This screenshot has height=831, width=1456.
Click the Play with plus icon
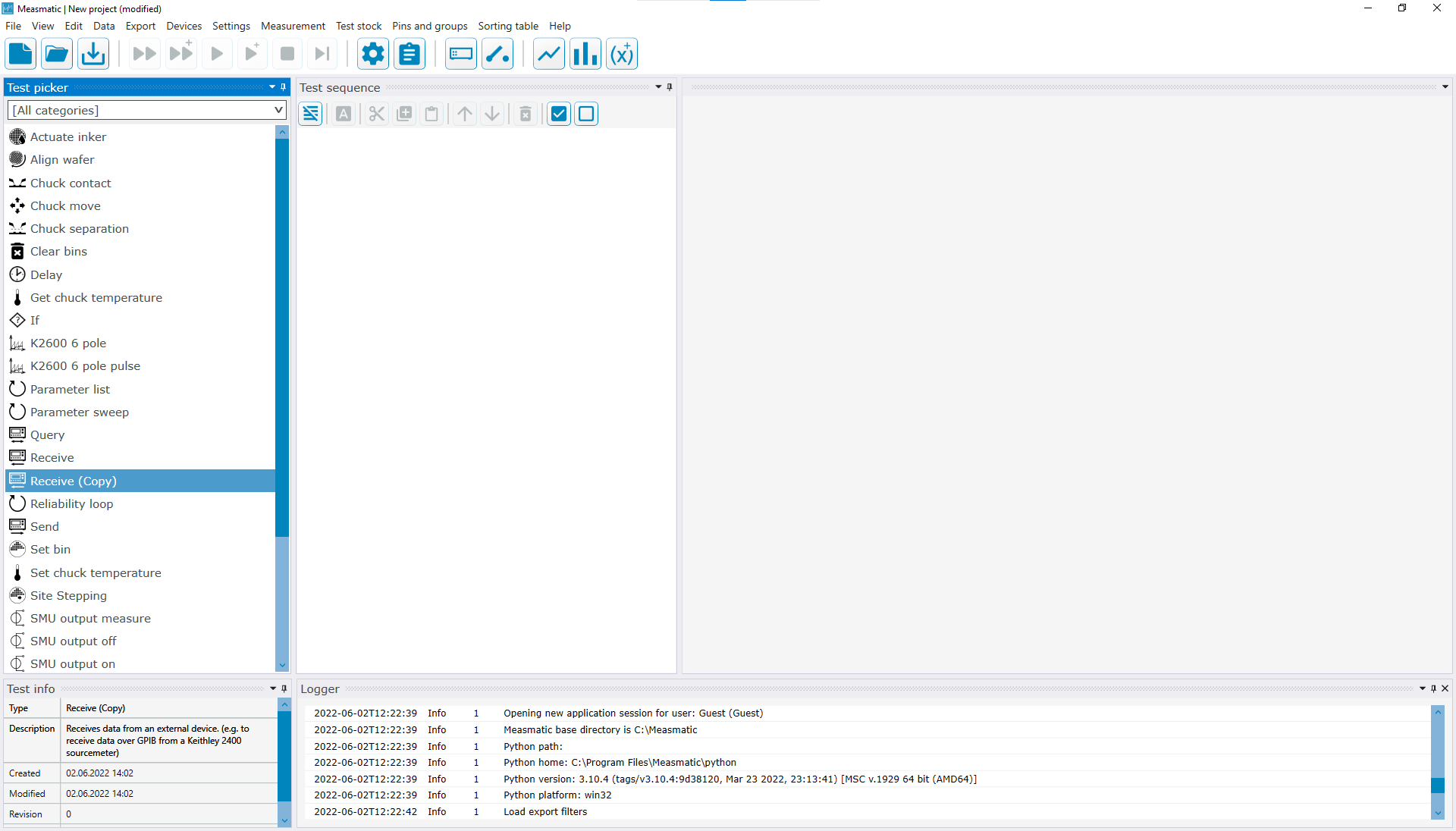tap(252, 54)
